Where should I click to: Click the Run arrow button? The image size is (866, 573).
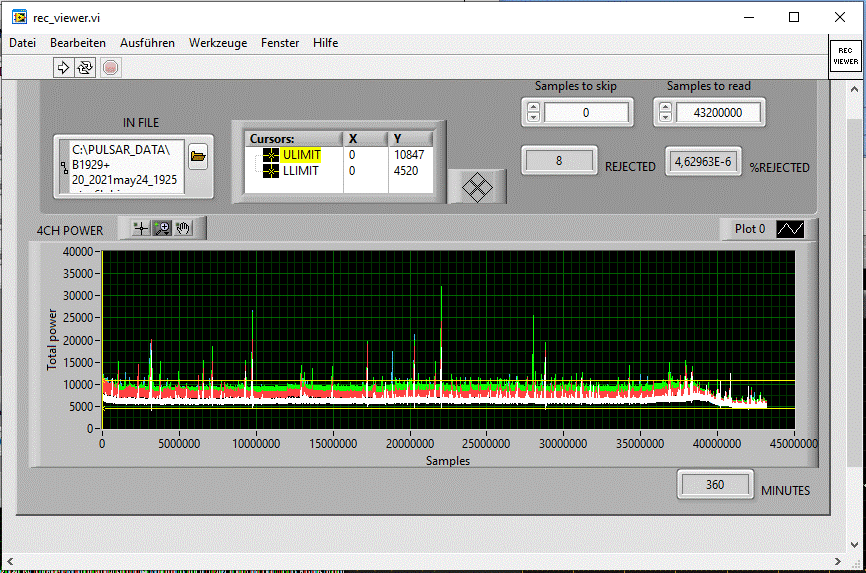point(64,67)
